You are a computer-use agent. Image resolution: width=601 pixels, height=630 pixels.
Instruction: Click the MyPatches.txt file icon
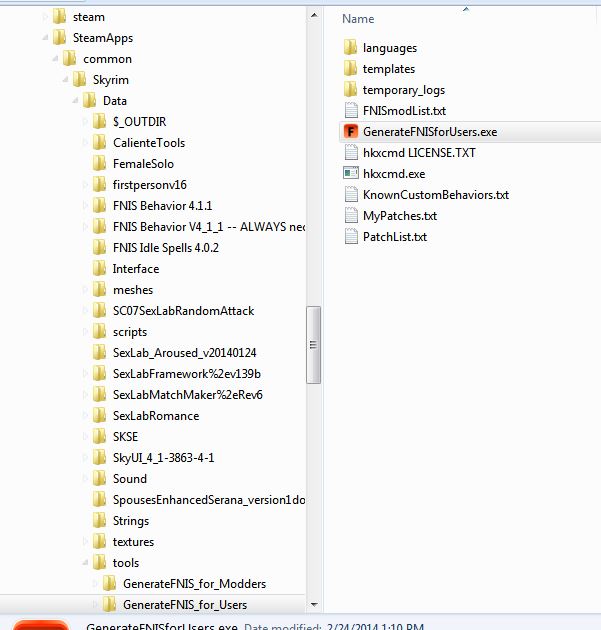pyautogui.click(x=351, y=215)
